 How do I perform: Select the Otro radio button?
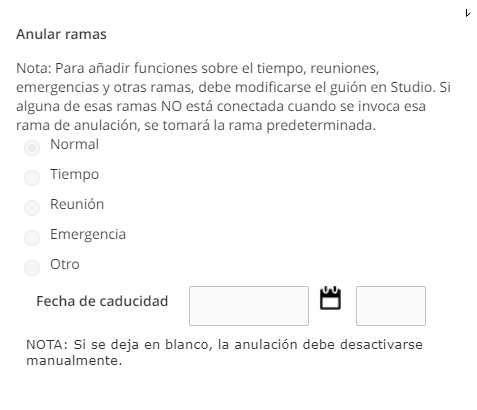click(32, 268)
